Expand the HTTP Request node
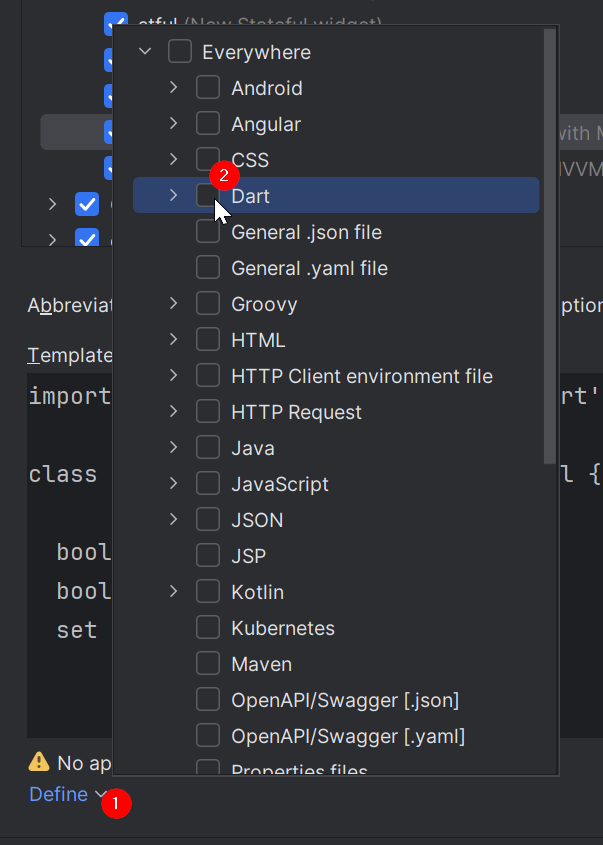Screen dimensions: 603x845 point(173,412)
